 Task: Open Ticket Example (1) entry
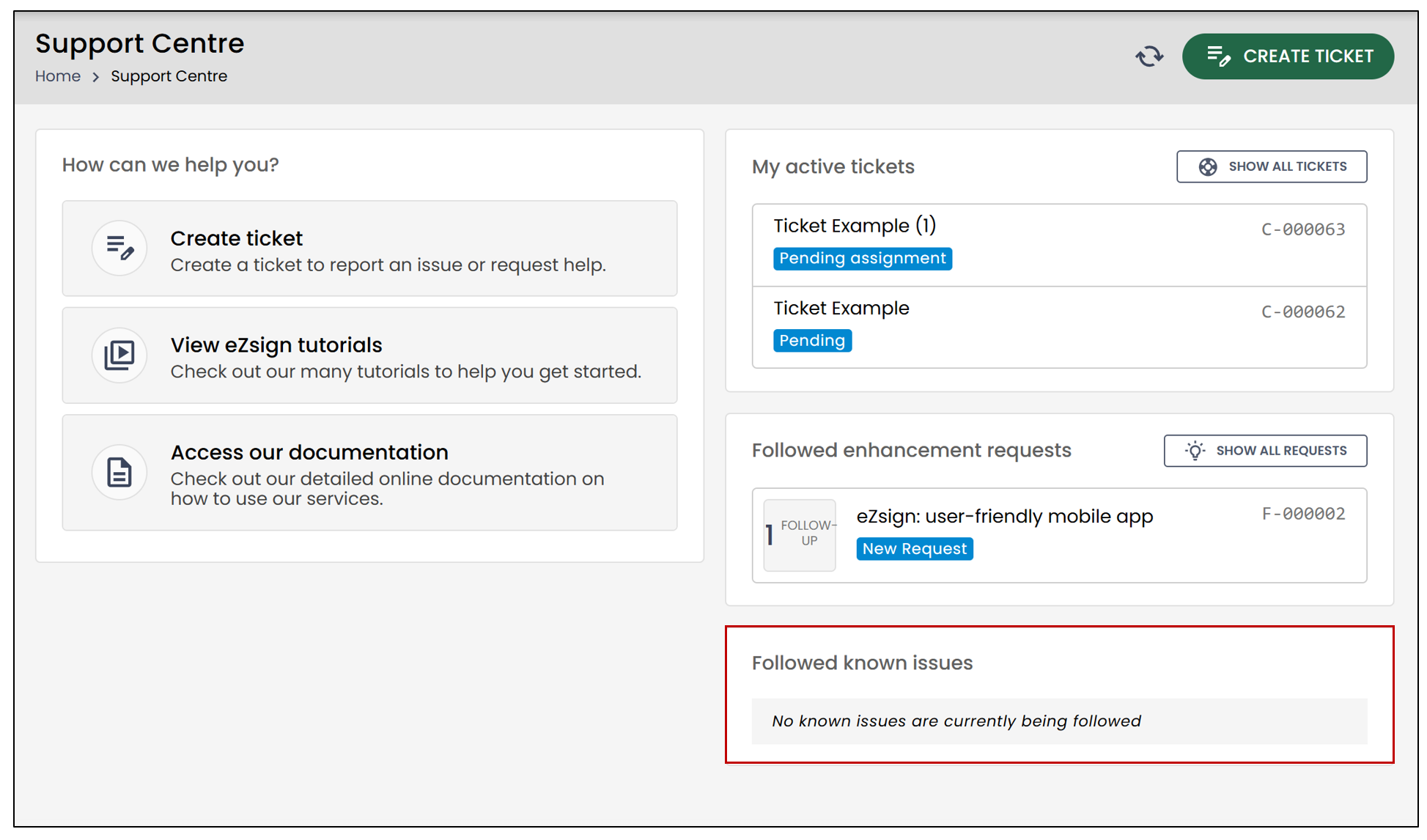point(1059,245)
